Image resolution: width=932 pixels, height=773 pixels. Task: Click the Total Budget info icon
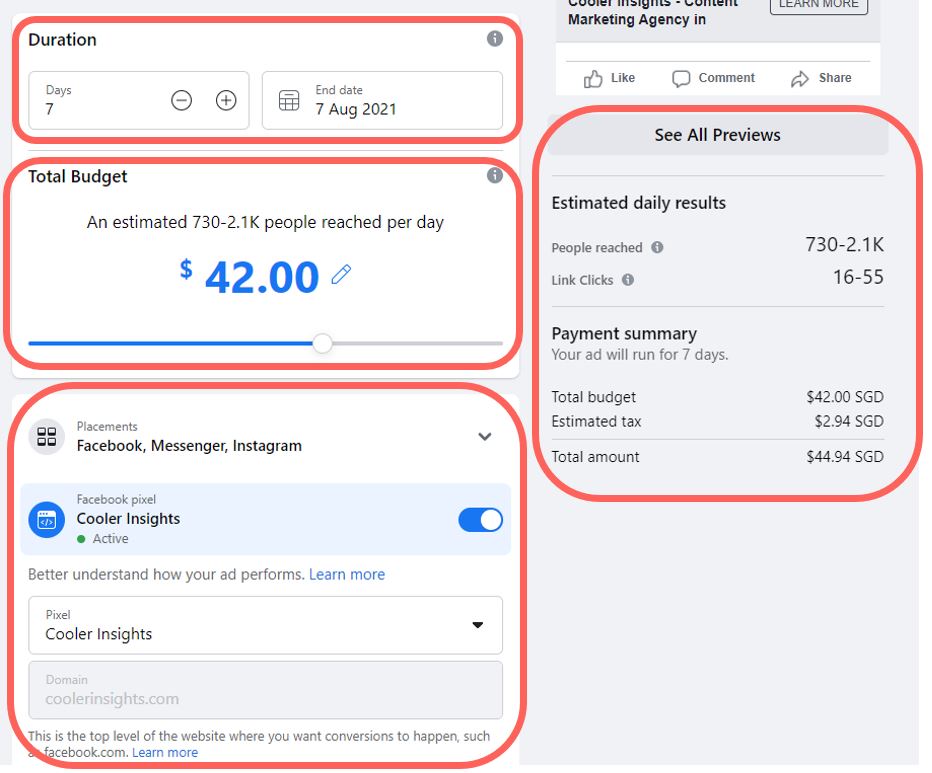(495, 175)
